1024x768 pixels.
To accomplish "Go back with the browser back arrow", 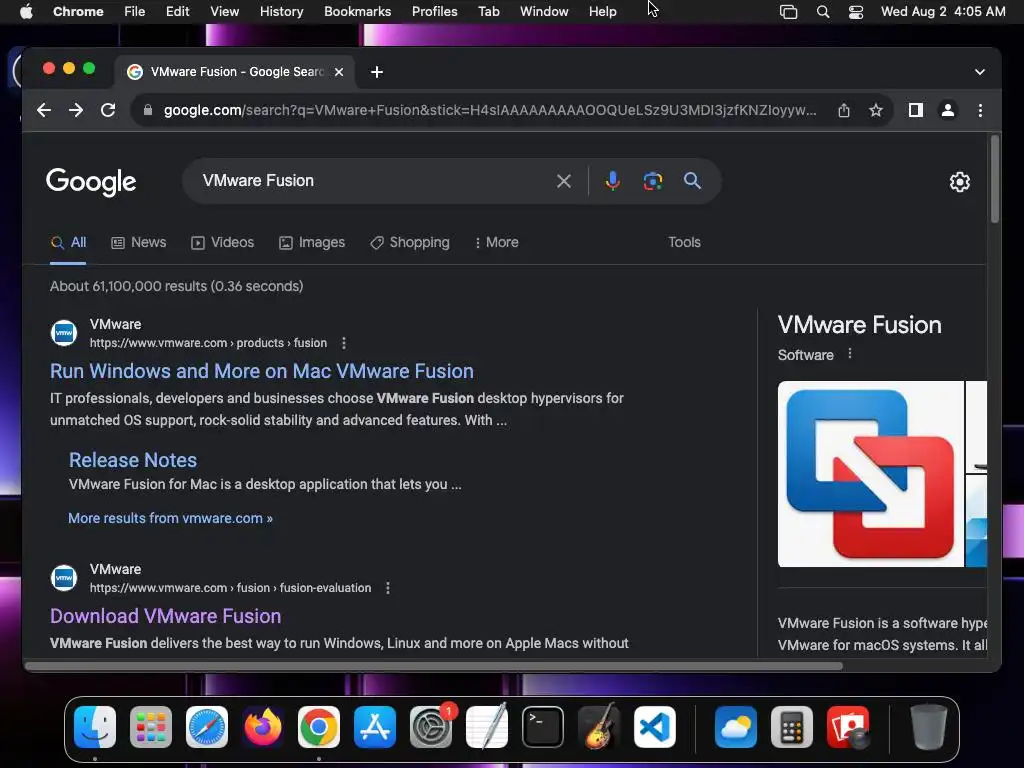I will click(44, 110).
